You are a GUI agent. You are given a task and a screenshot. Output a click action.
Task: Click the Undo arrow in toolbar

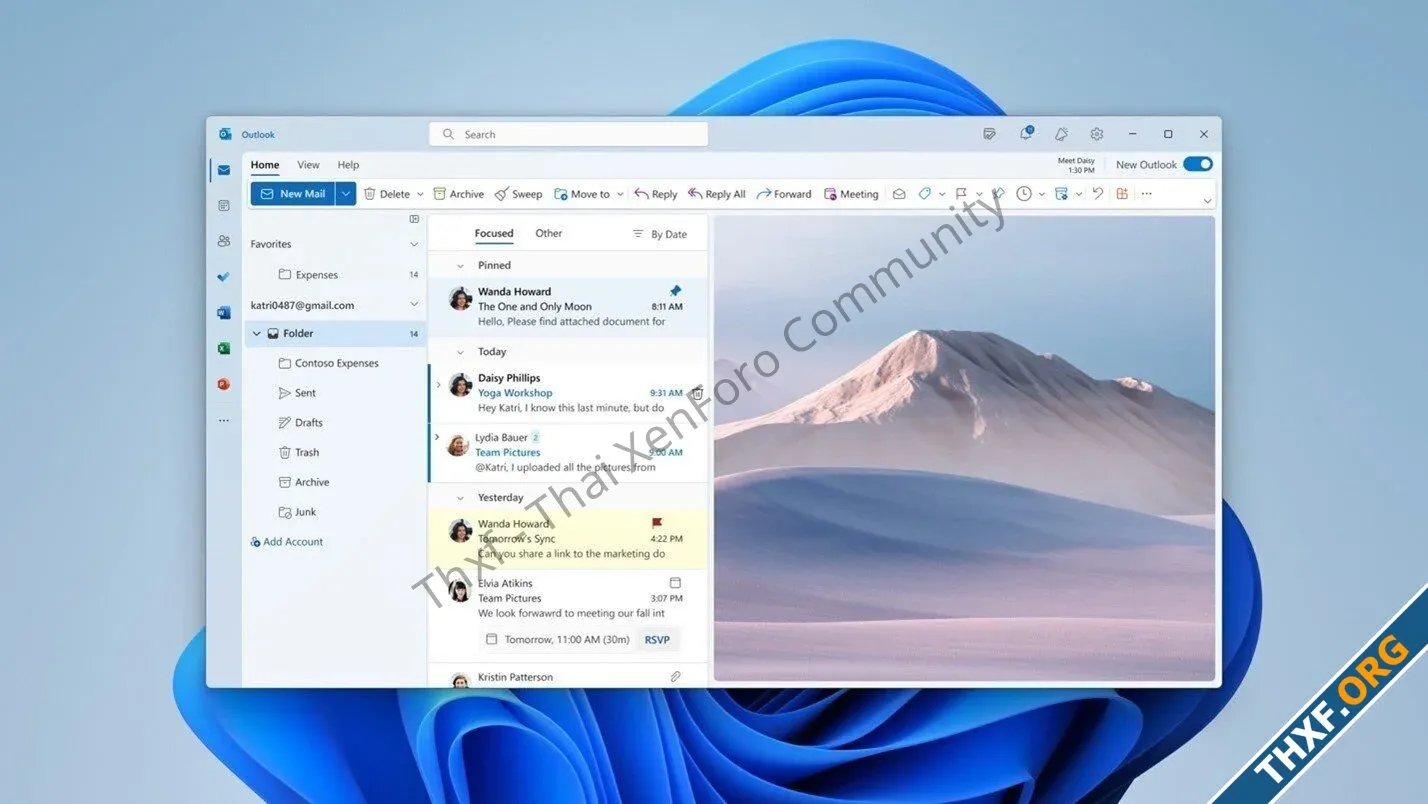click(x=1098, y=194)
